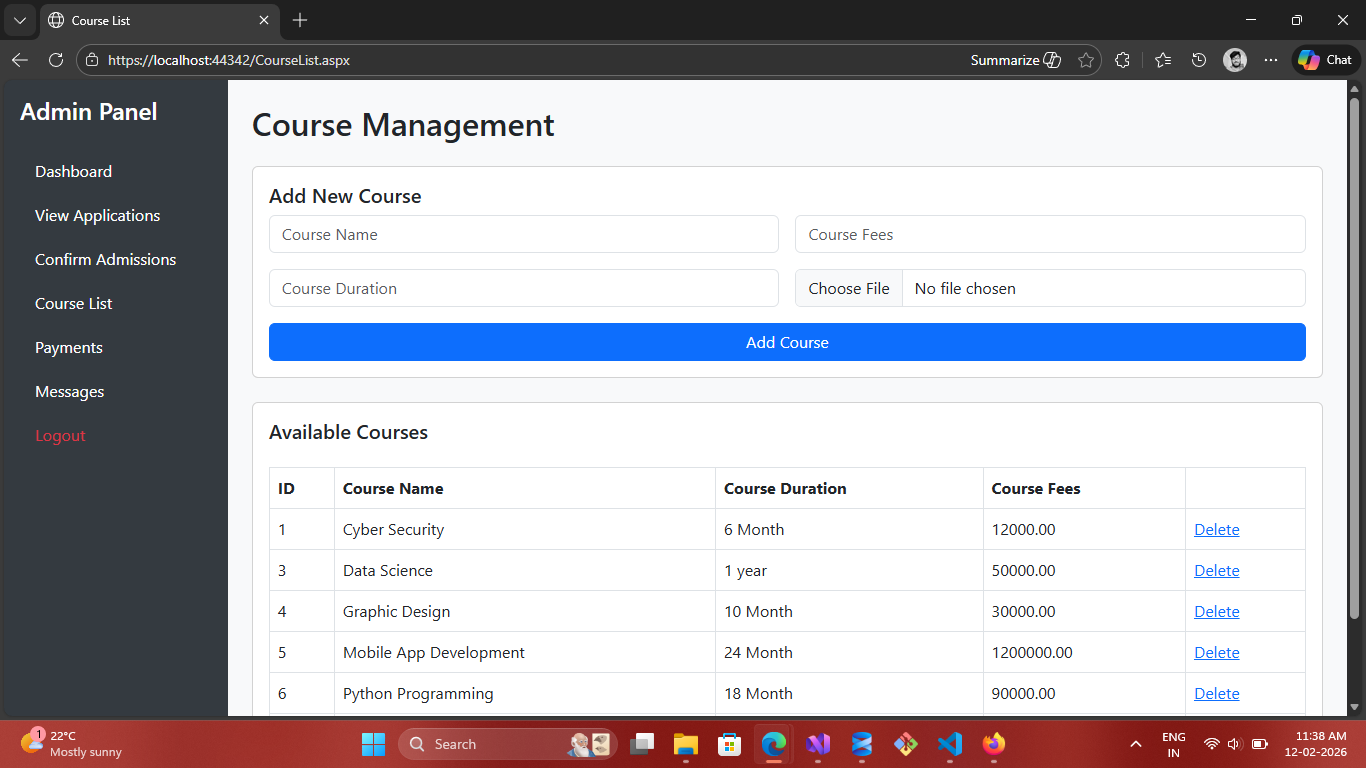
Task: Add page to favorites star icon
Action: click(x=1086, y=60)
